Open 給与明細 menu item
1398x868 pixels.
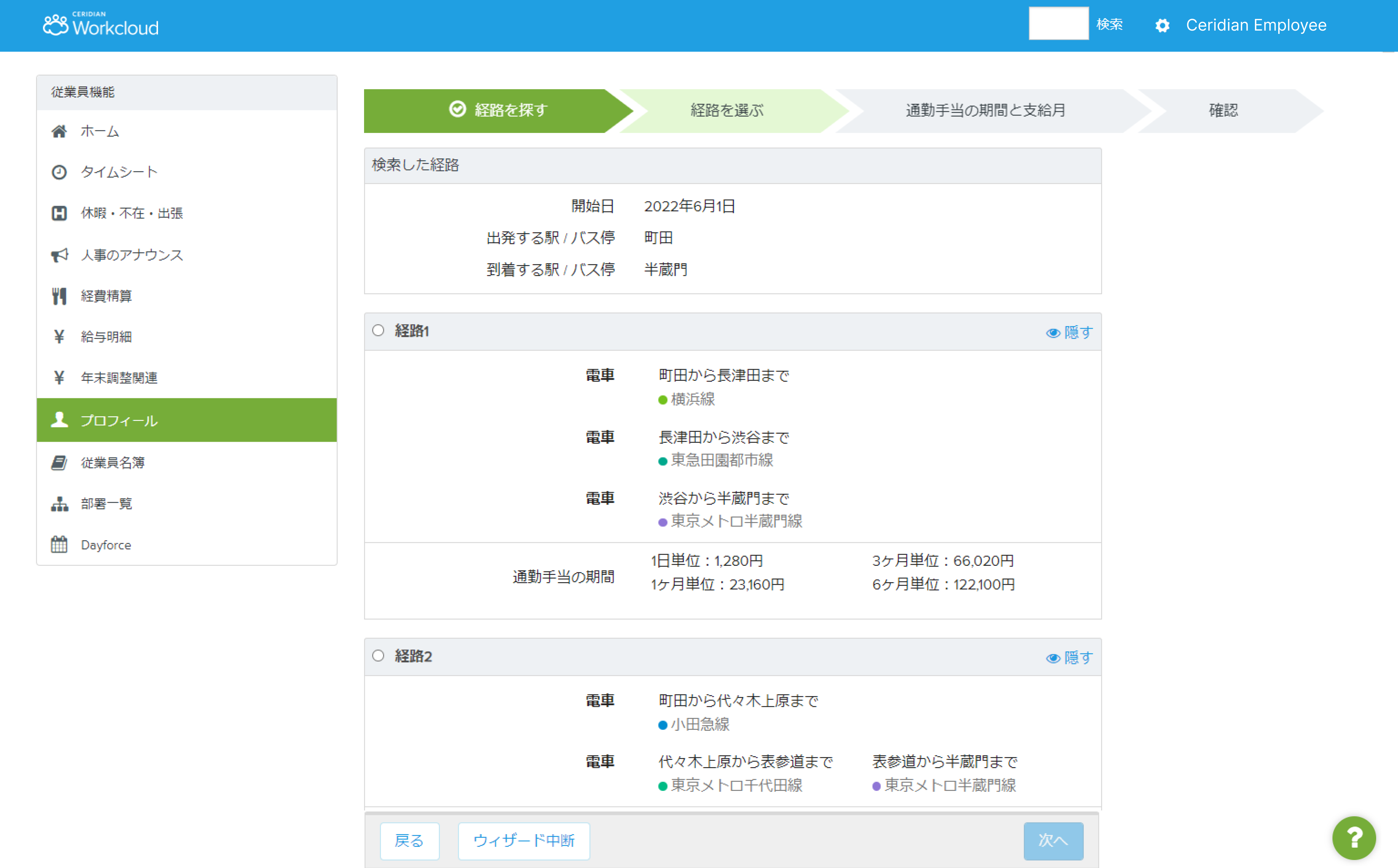[x=106, y=337]
